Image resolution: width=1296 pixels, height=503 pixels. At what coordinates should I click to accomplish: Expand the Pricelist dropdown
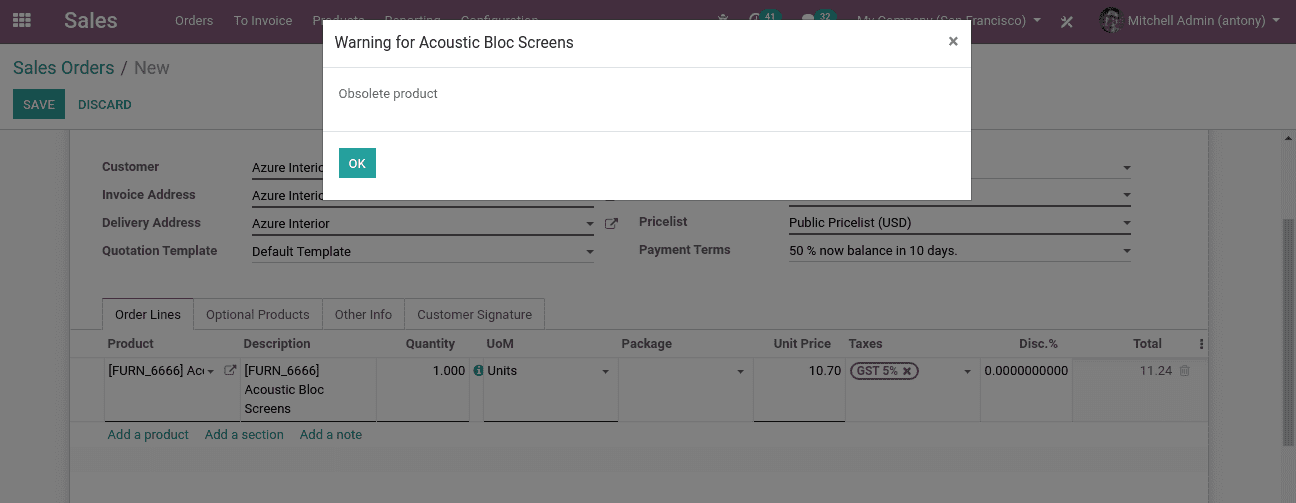click(x=1126, y=223)
